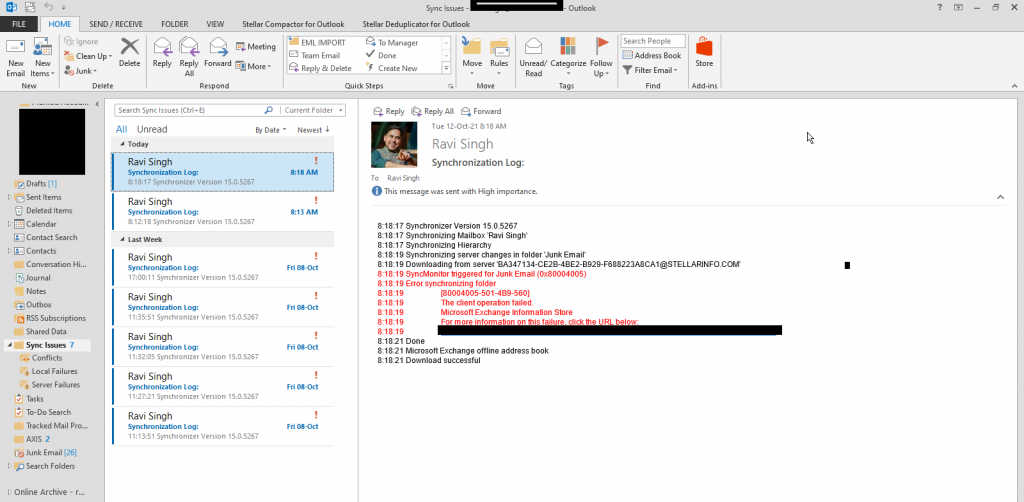
Task: Select the 17:00:11 Synchronization Log message
Action: pos(223,267)
